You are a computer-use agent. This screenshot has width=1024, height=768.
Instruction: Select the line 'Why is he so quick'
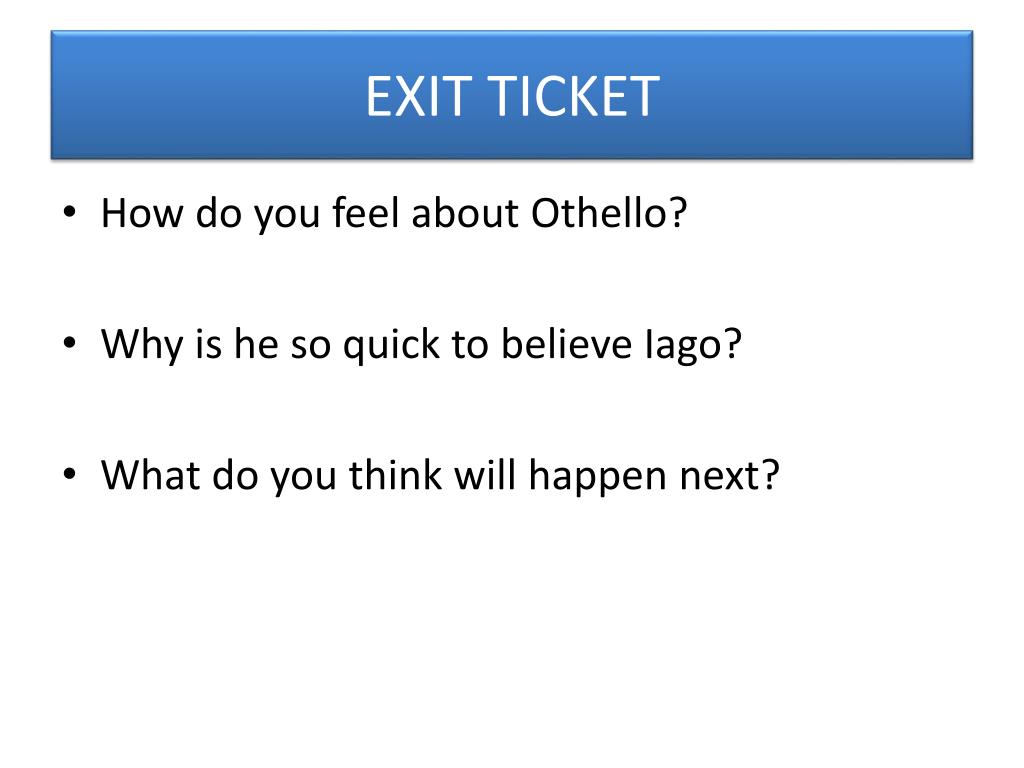pos(421,344)
